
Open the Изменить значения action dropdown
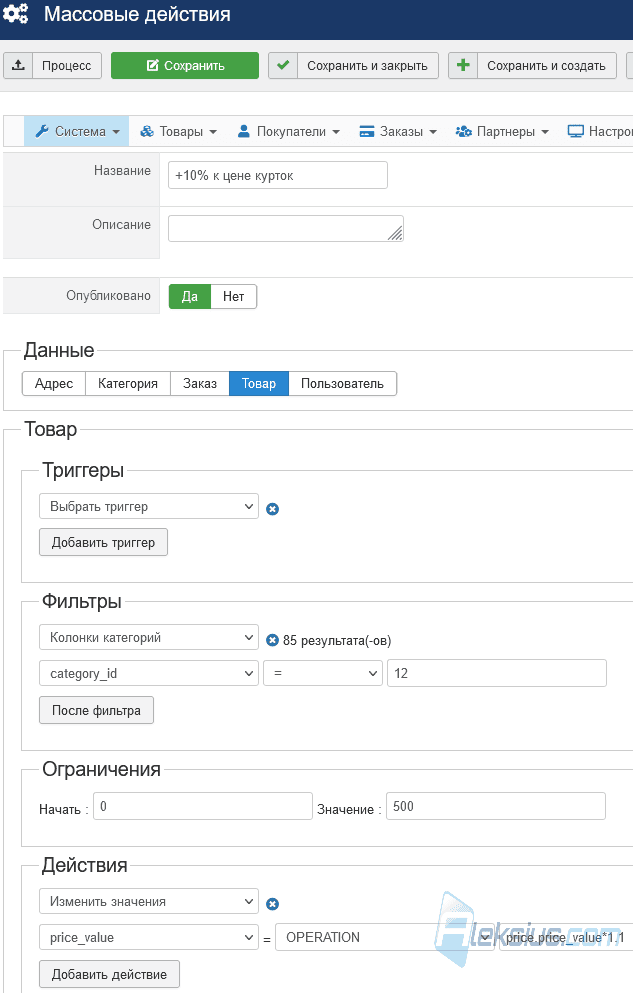[149, 901]
